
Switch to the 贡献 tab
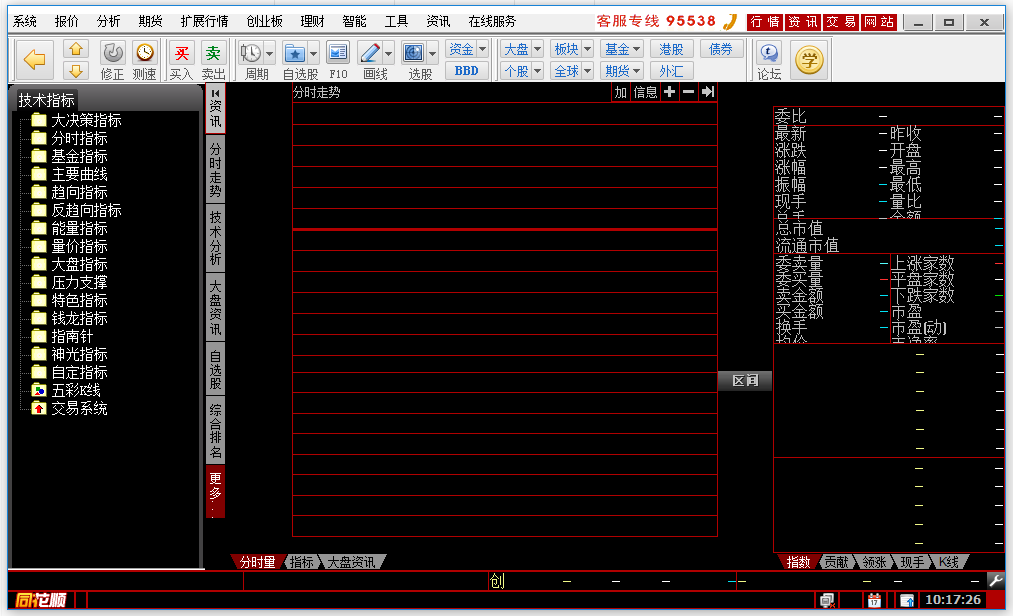836,562
